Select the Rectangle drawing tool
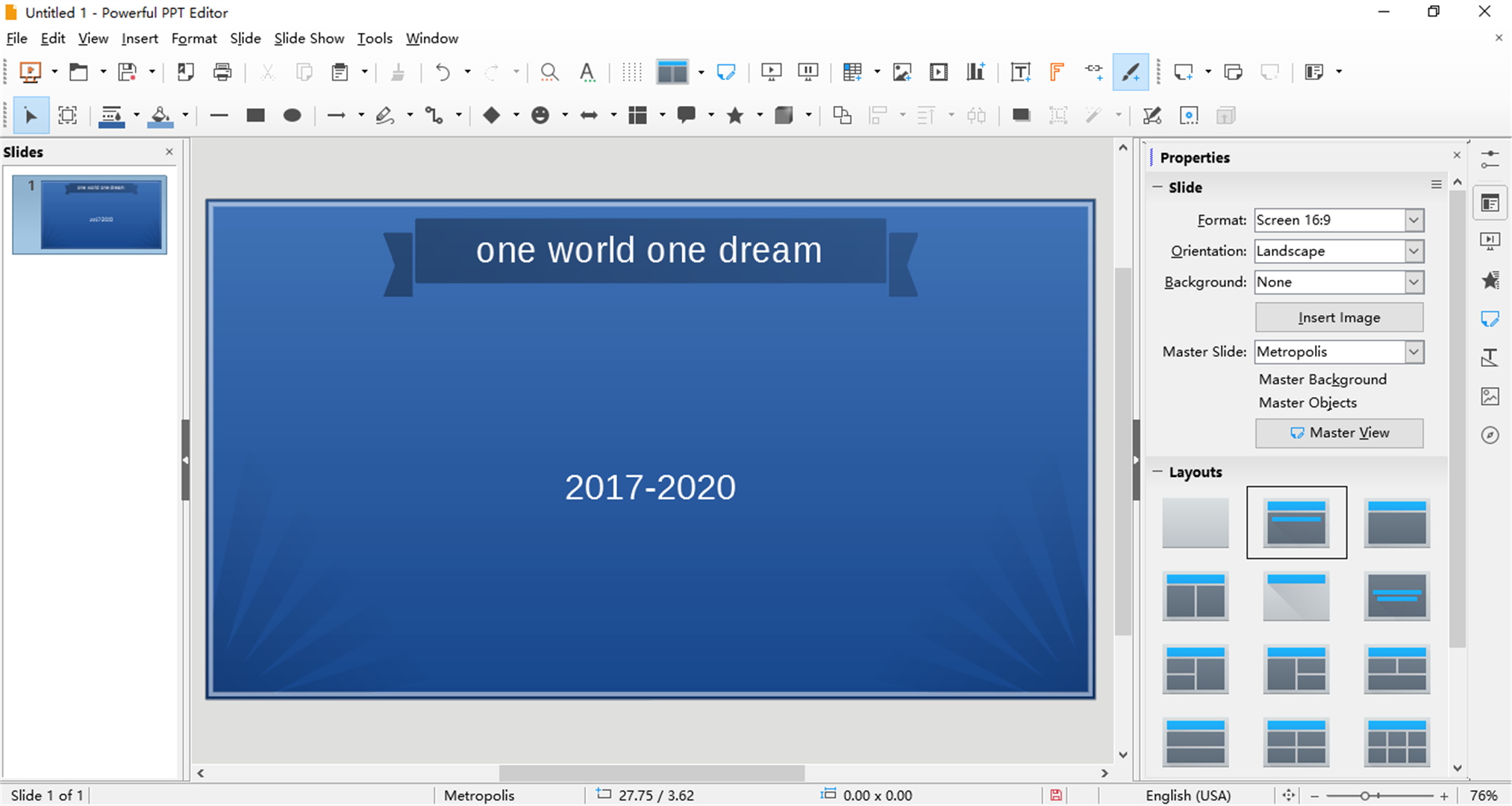This screenshot has height=806, width=1512. [255, 115]
